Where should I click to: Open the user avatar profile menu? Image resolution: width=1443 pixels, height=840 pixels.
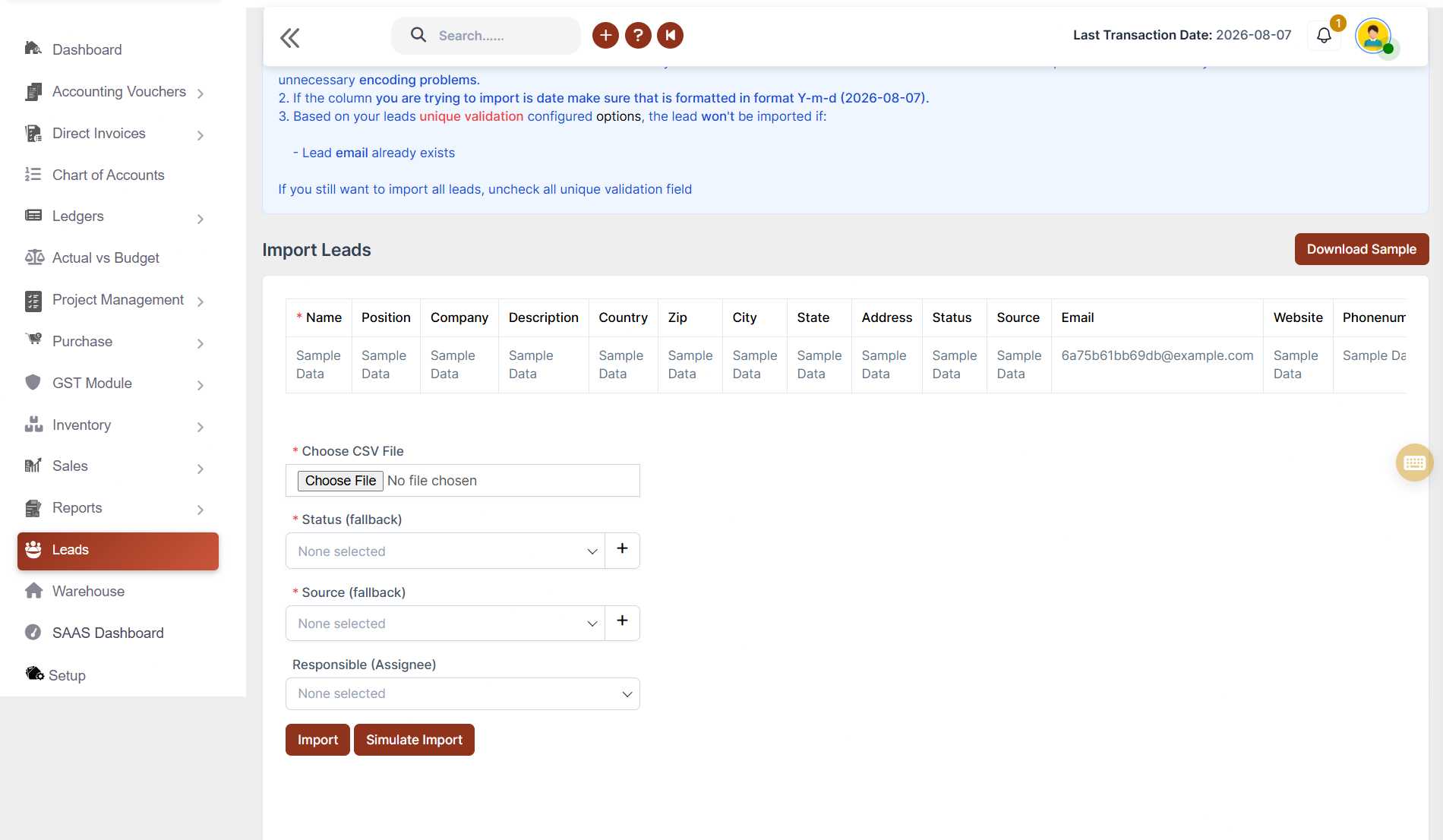coord(1373,36)
